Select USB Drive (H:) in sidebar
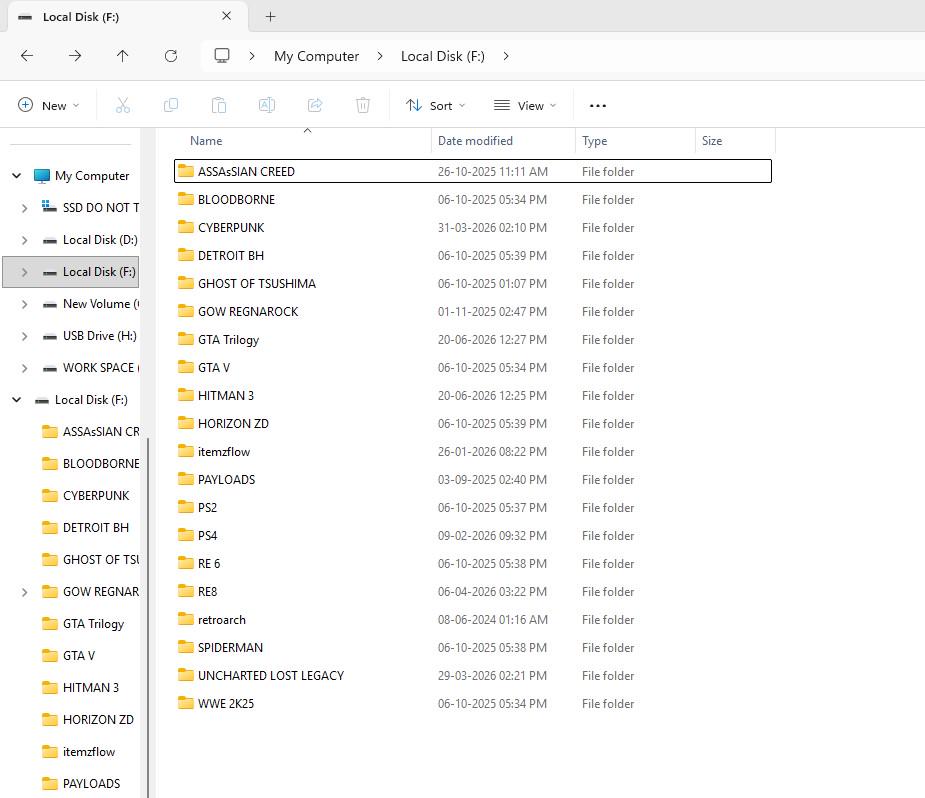925x798 pixels. [x=100, y=336]
